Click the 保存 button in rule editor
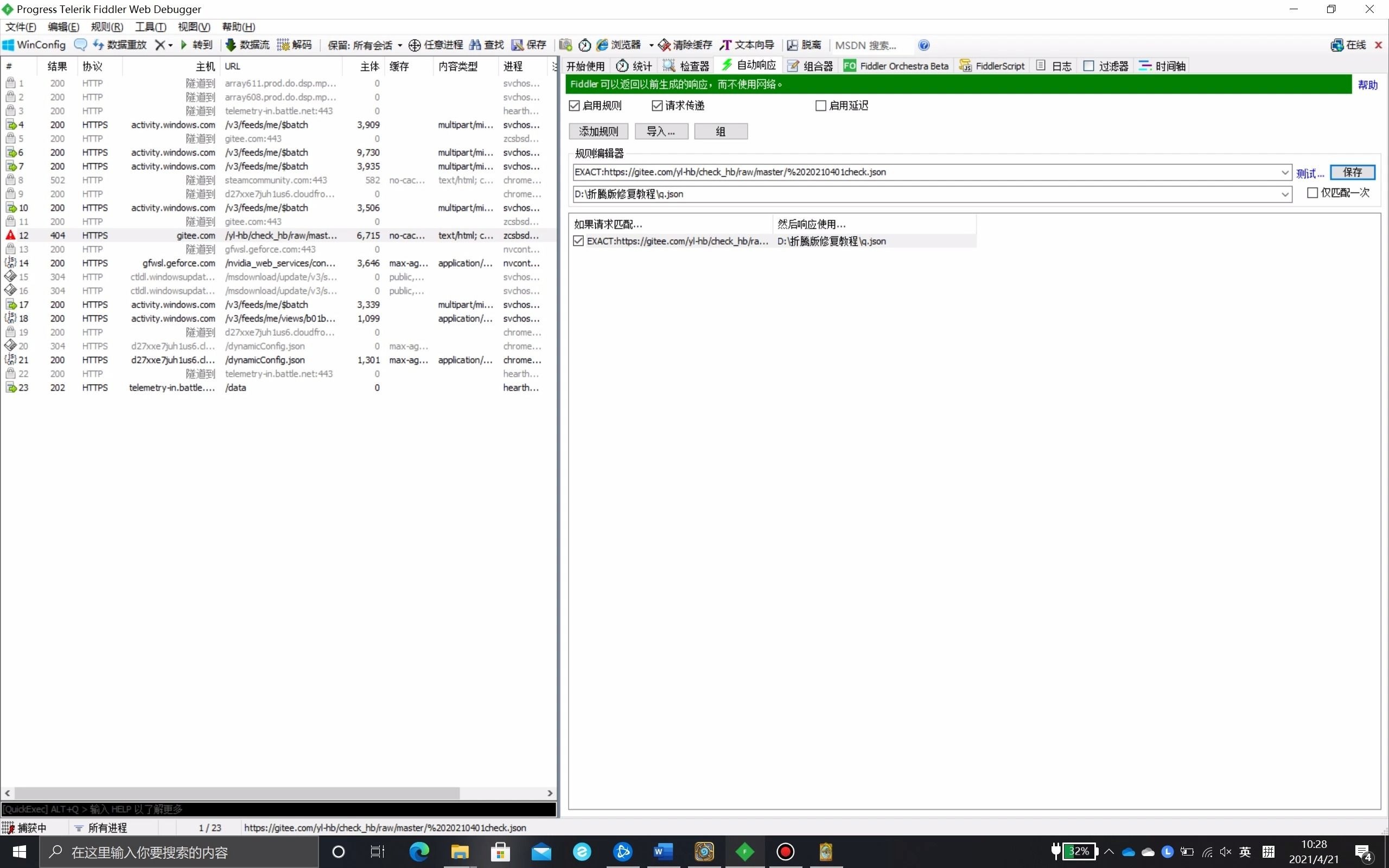The height and width of the screenshot is (868, 1389). coord(1352,172)
